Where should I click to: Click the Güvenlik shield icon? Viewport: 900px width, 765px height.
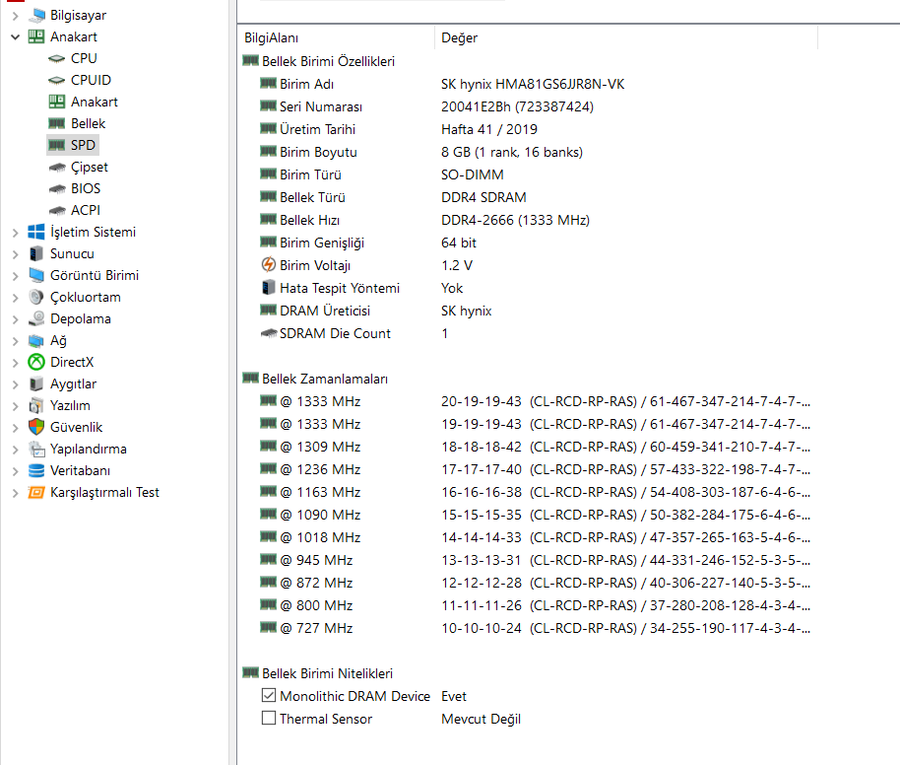(x=36, y=427)
